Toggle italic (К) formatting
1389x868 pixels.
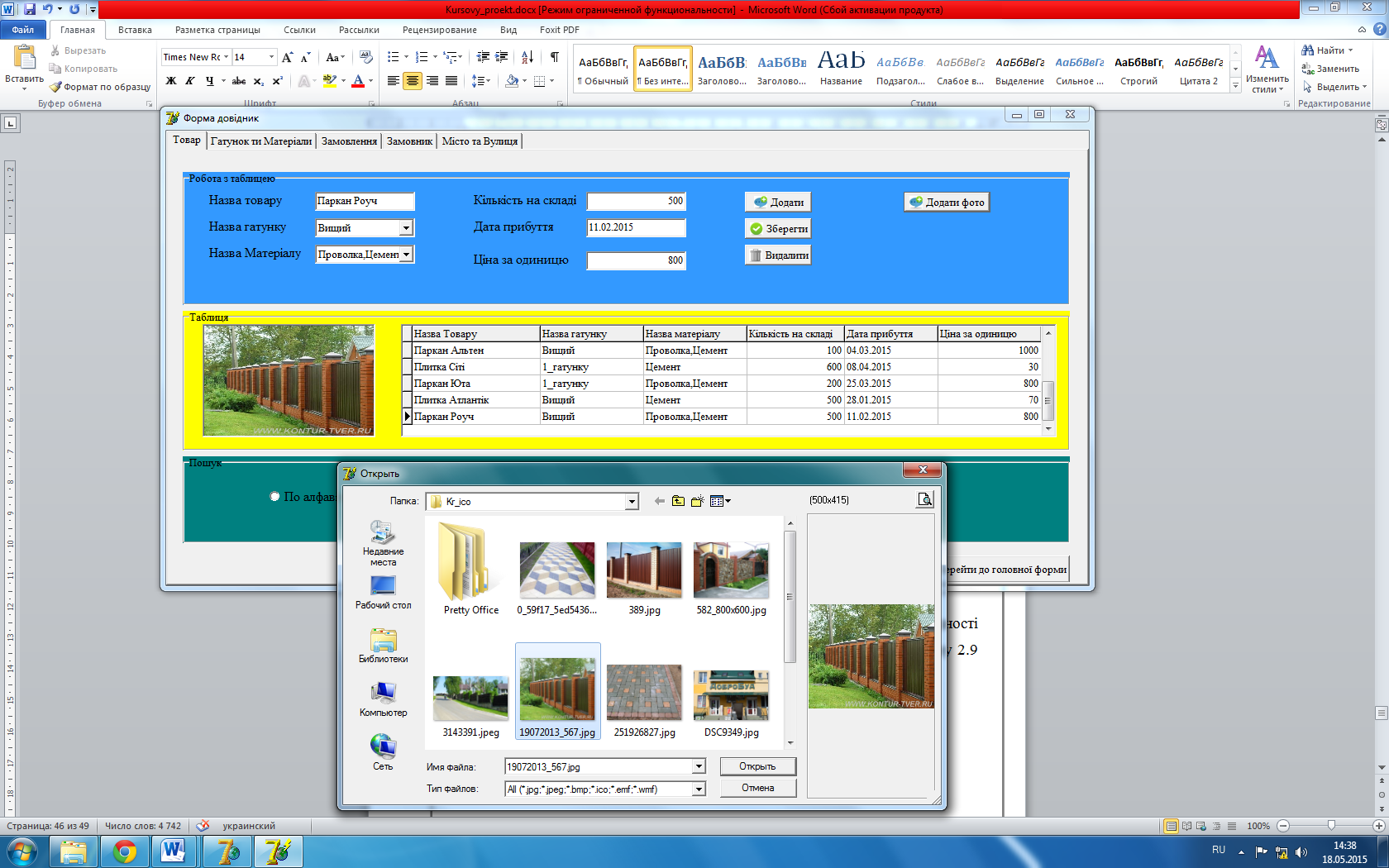tap(190, 81)
